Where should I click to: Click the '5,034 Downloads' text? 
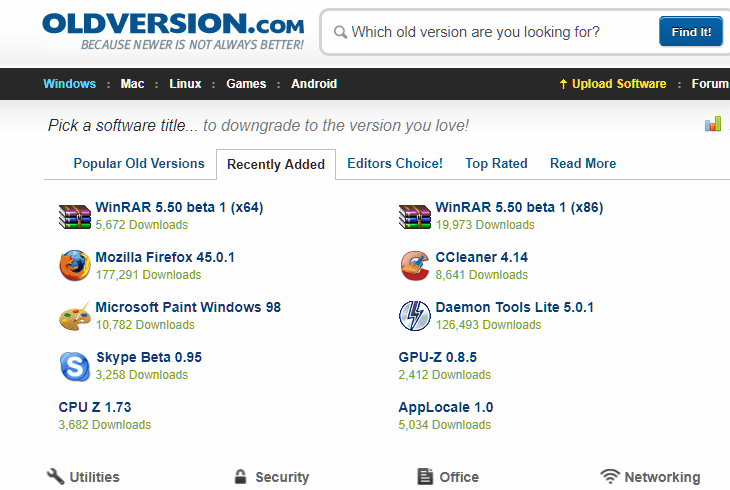pyautogui.click(x=445, y=425)
